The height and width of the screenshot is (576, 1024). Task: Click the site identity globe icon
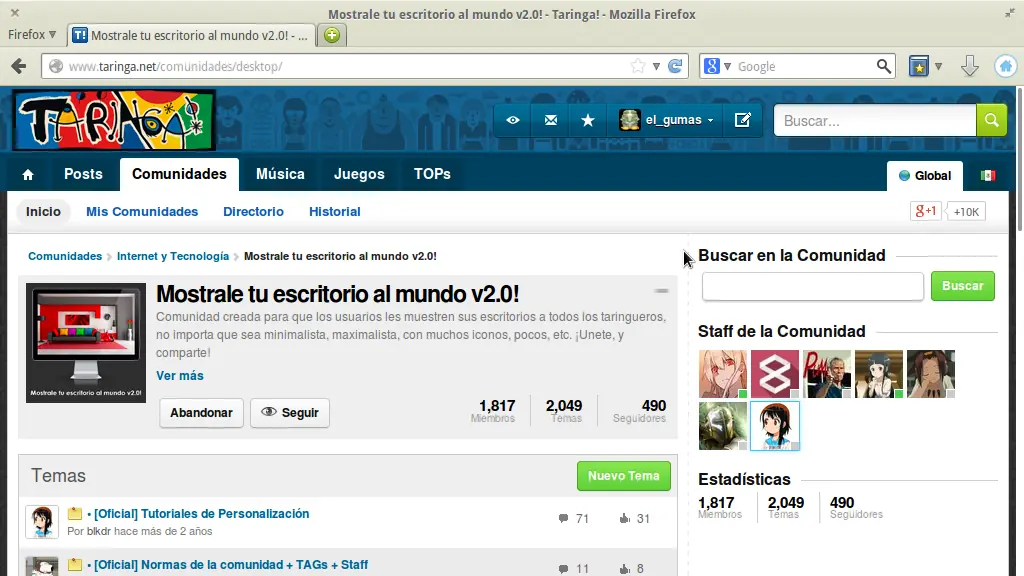click(x=56, y=66)
